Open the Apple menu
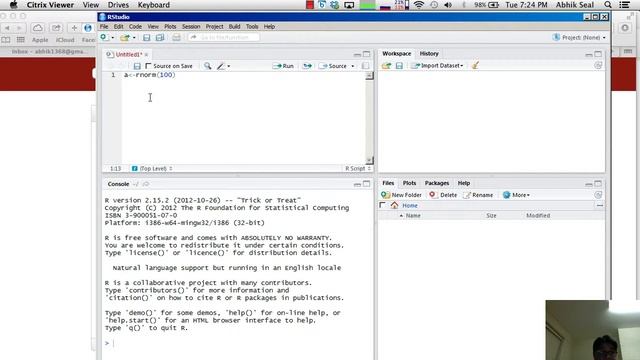Viewport: 640px width, 360px height. click(13, 4)
